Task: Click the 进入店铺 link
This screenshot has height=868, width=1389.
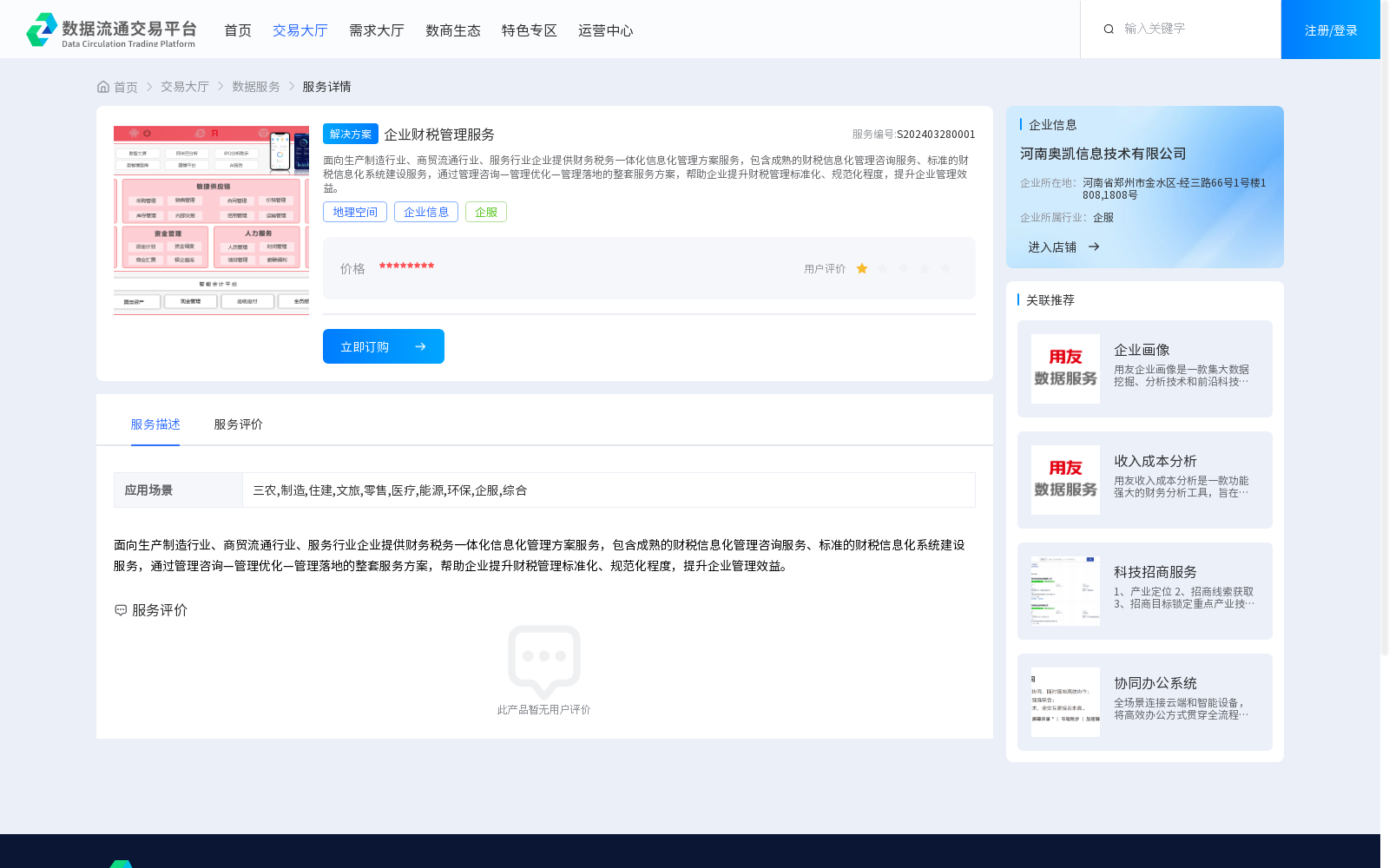Action: (1052, 247)
